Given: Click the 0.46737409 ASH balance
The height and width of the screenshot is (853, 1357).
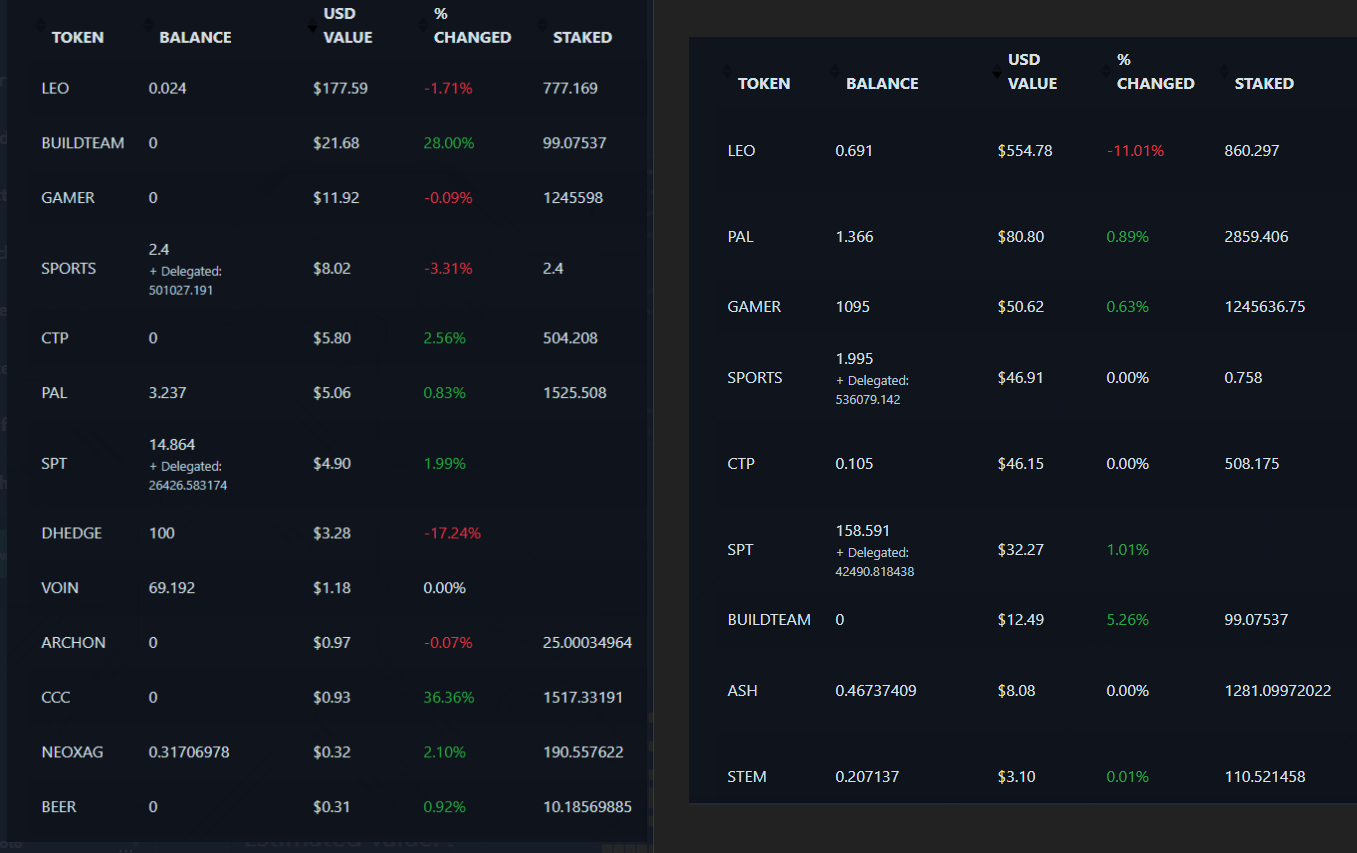Looking at the screenshot, I should coord(876,691).
